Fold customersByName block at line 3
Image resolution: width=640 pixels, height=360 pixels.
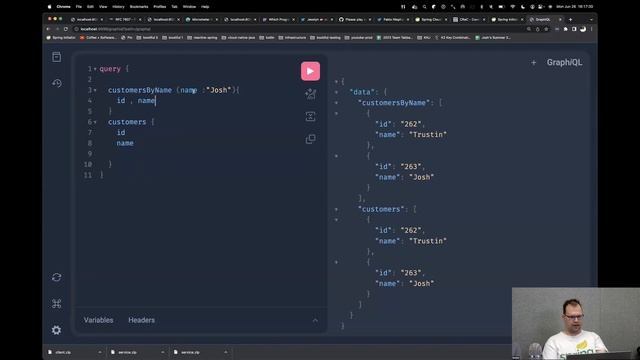pos(95,90)
